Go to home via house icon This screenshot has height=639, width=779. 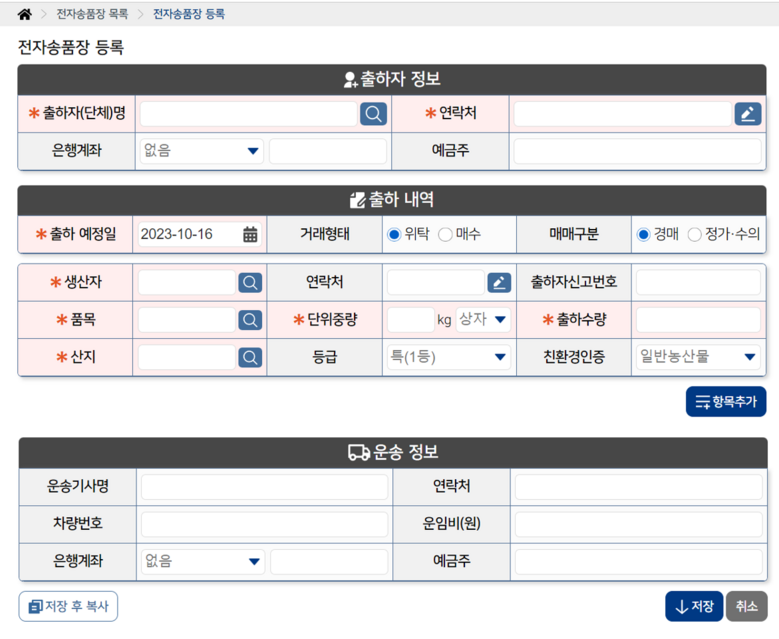pos(25,14)
